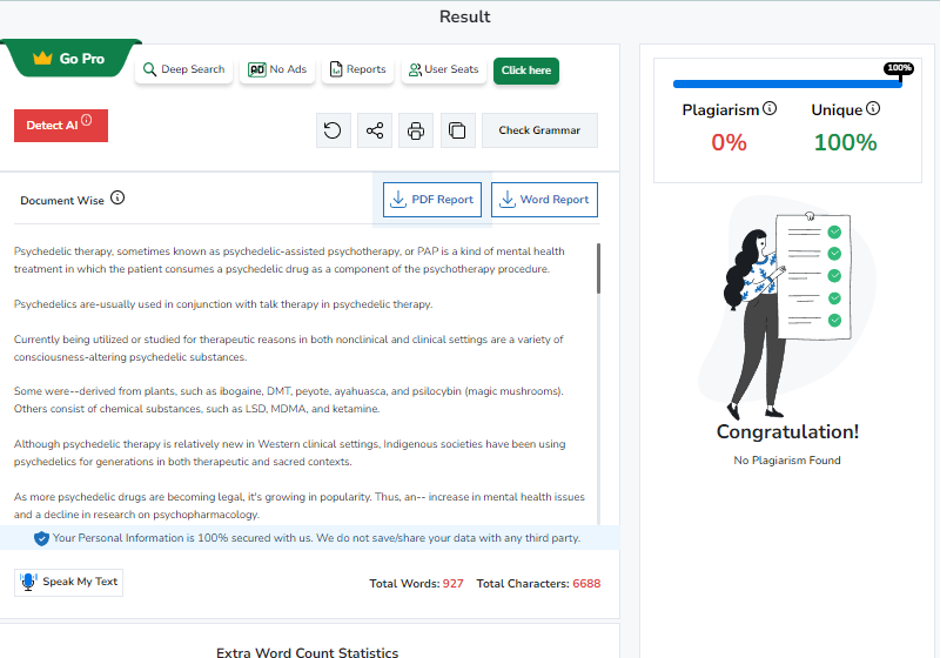The image size is (941, 658).
Task: Click the Document Wise info icon
Action: (118, 198)
